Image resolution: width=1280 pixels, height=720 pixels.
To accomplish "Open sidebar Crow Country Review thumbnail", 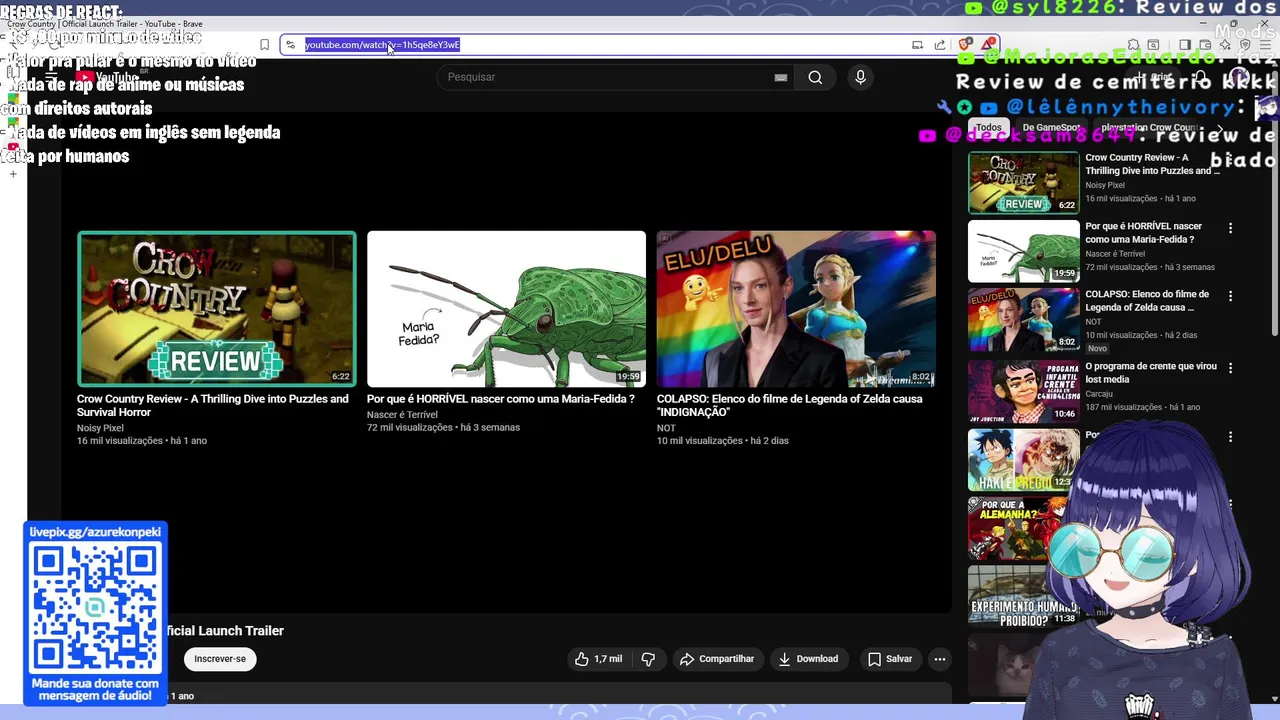I will pyautogui.click(x=1023, y=183).
